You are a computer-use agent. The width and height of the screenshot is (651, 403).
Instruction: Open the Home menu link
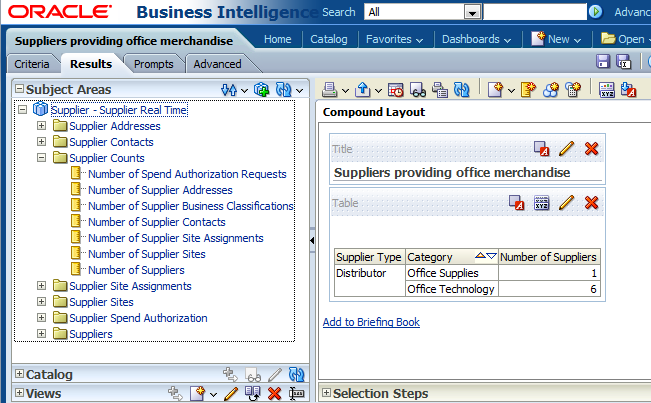click(277, 39)
